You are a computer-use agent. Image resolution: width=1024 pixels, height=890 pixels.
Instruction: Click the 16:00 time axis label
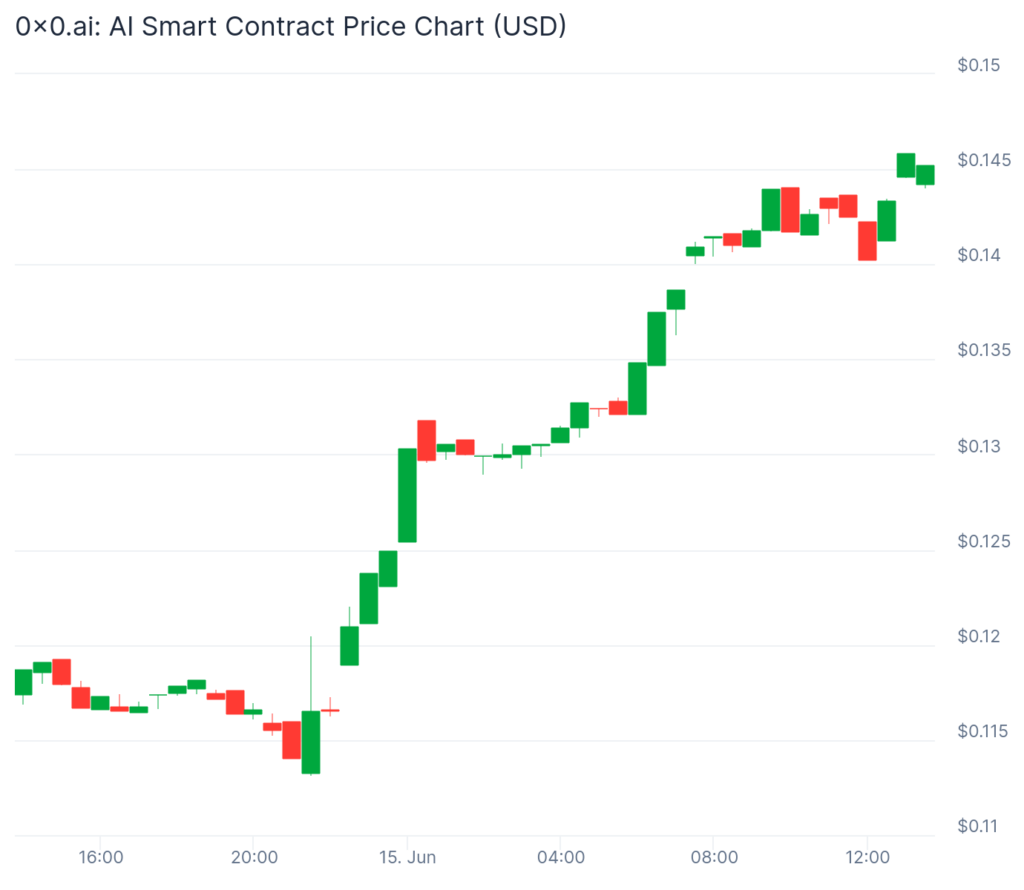tap(100, 858)
